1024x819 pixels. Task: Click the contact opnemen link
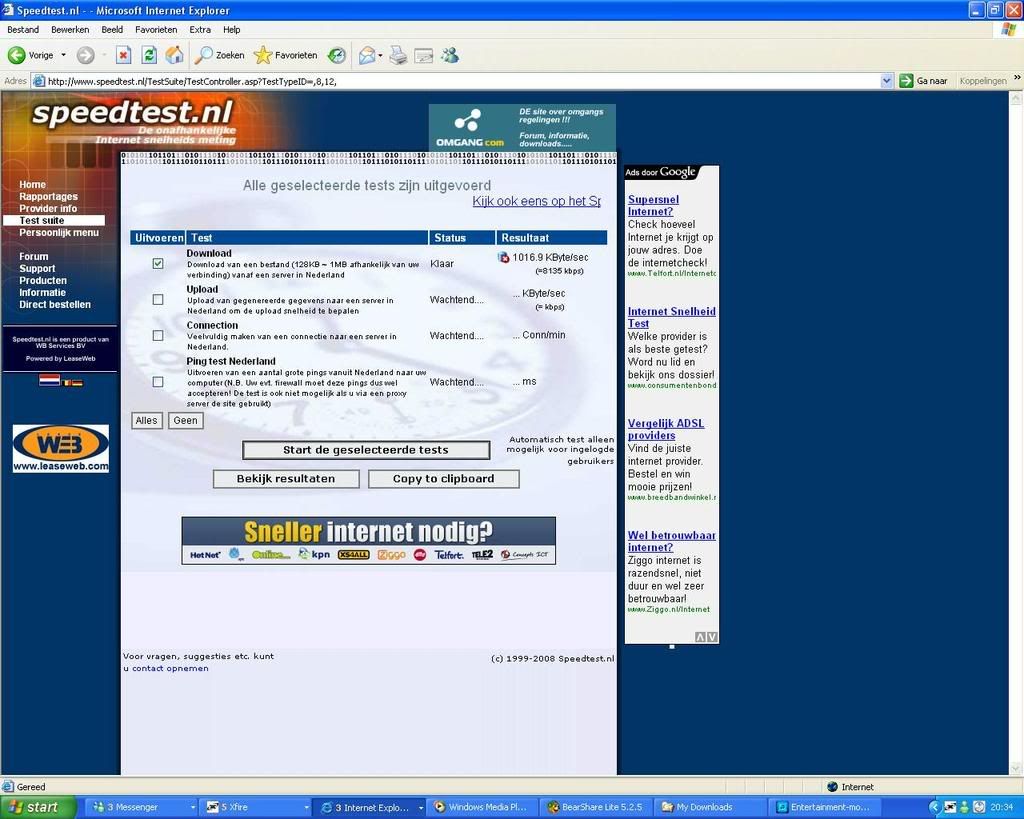(x=170, y=668)
